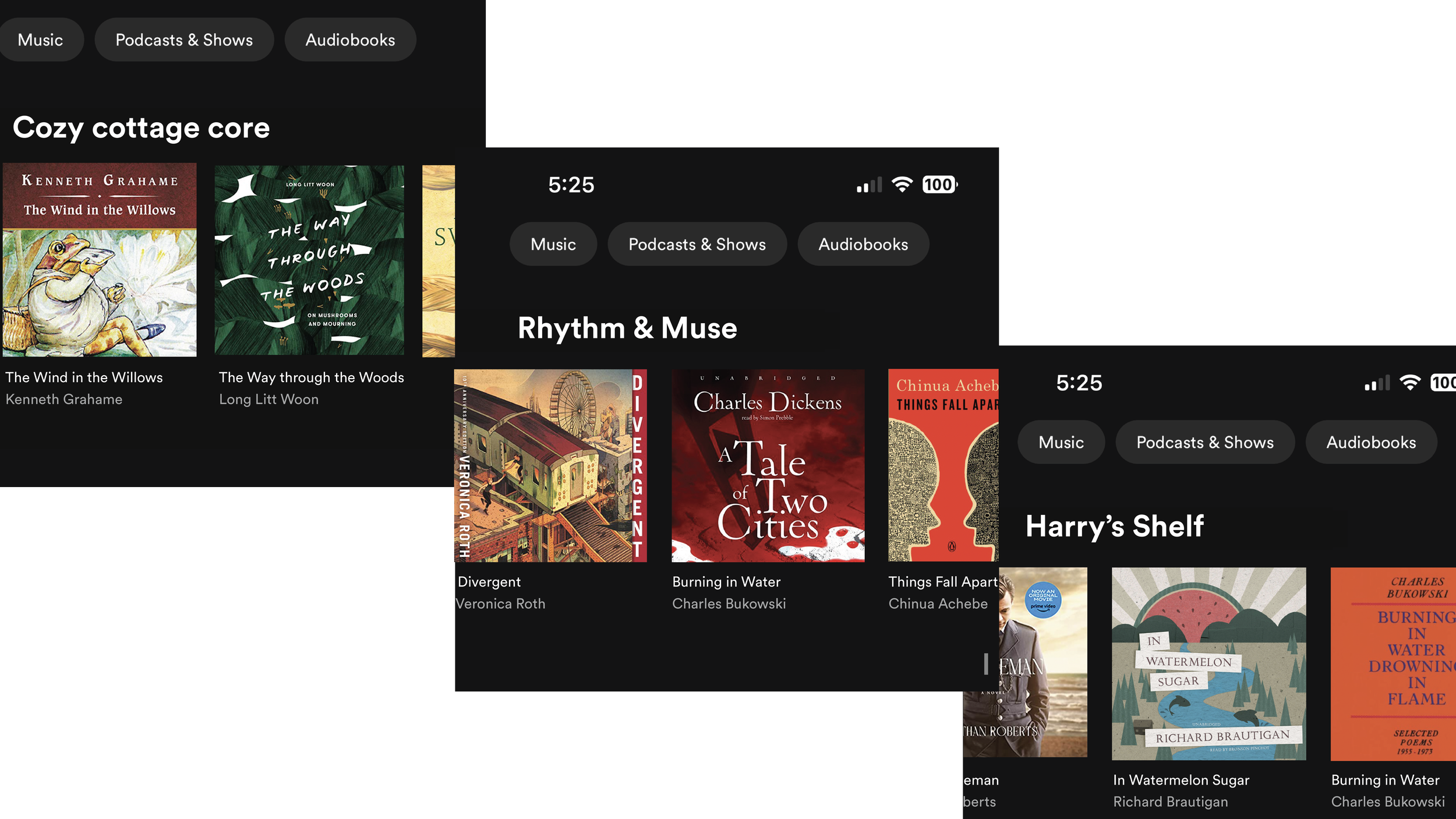Open The Way through the Woods cover
This screenshot has height=819, width=1456.
pos(309,260)
